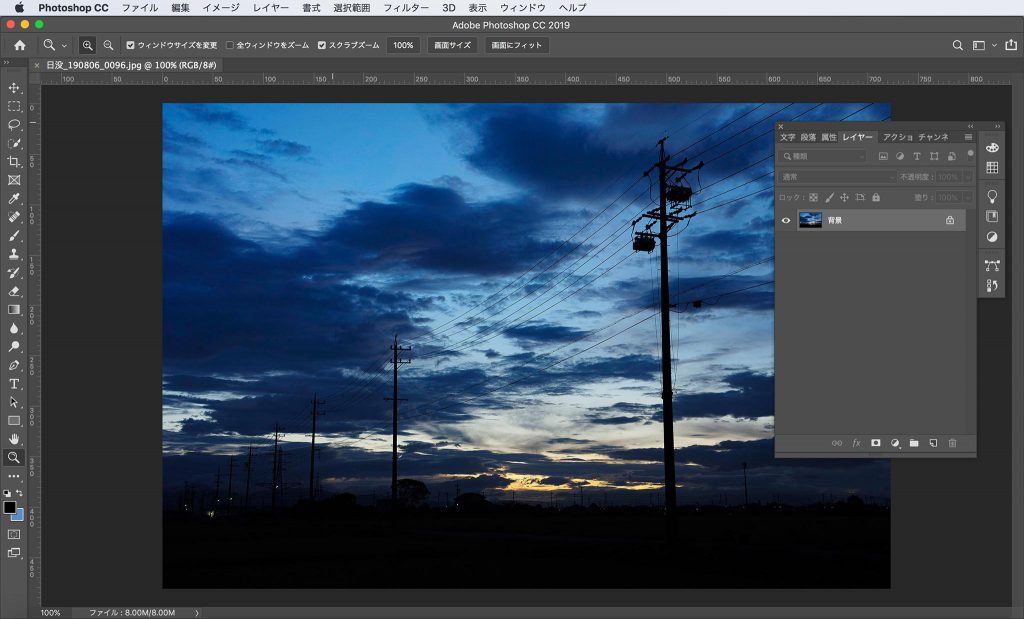The image size is (1024, 619).
Task: Switch to the 文字 tab
Action: coord(788,137)
